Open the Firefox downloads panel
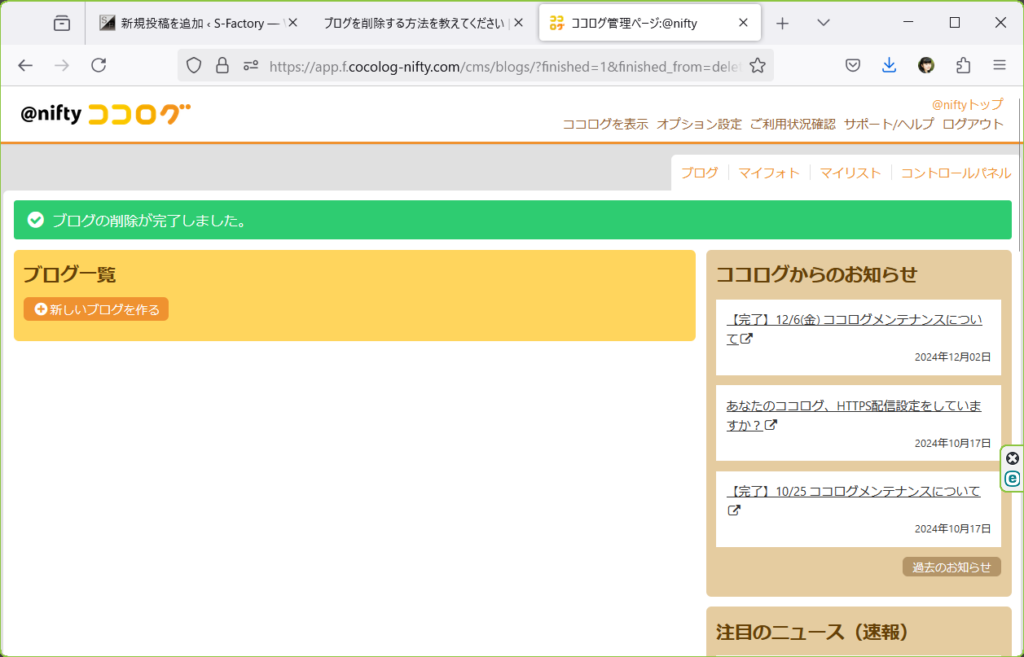 889,65
